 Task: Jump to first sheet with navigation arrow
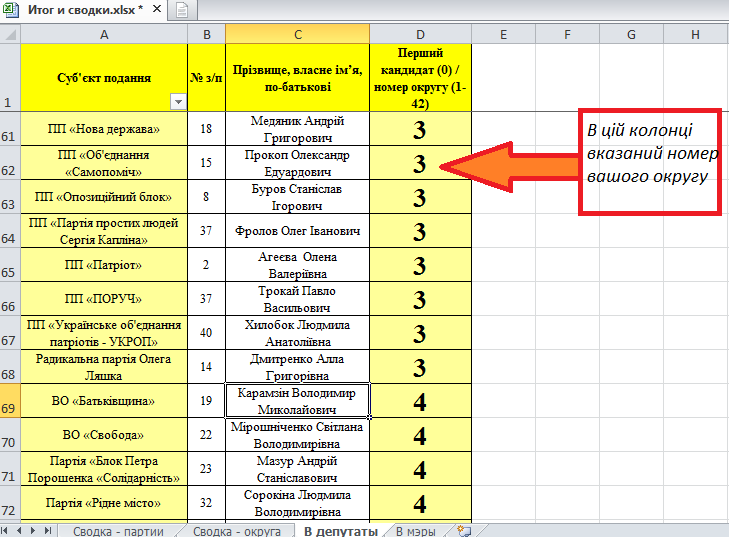(5, 530)
